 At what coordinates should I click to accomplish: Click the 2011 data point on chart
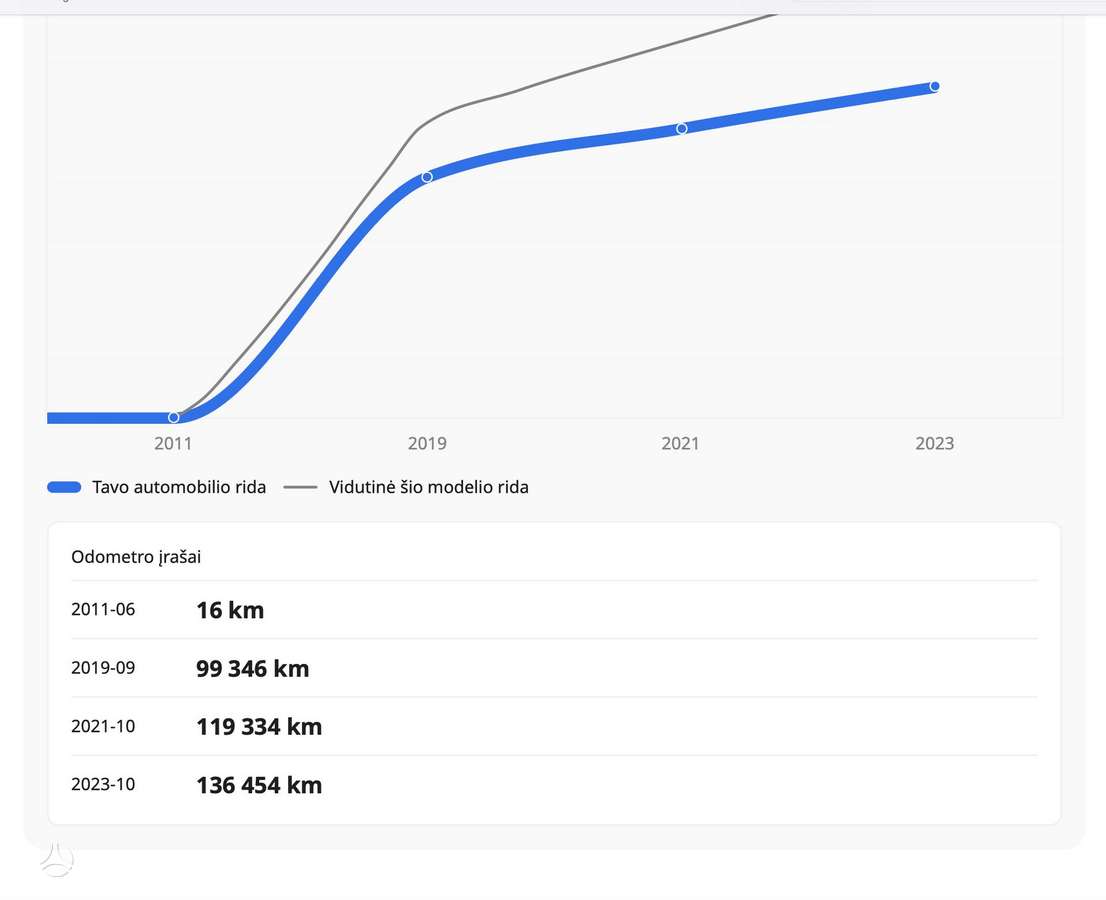click(174, 418)
